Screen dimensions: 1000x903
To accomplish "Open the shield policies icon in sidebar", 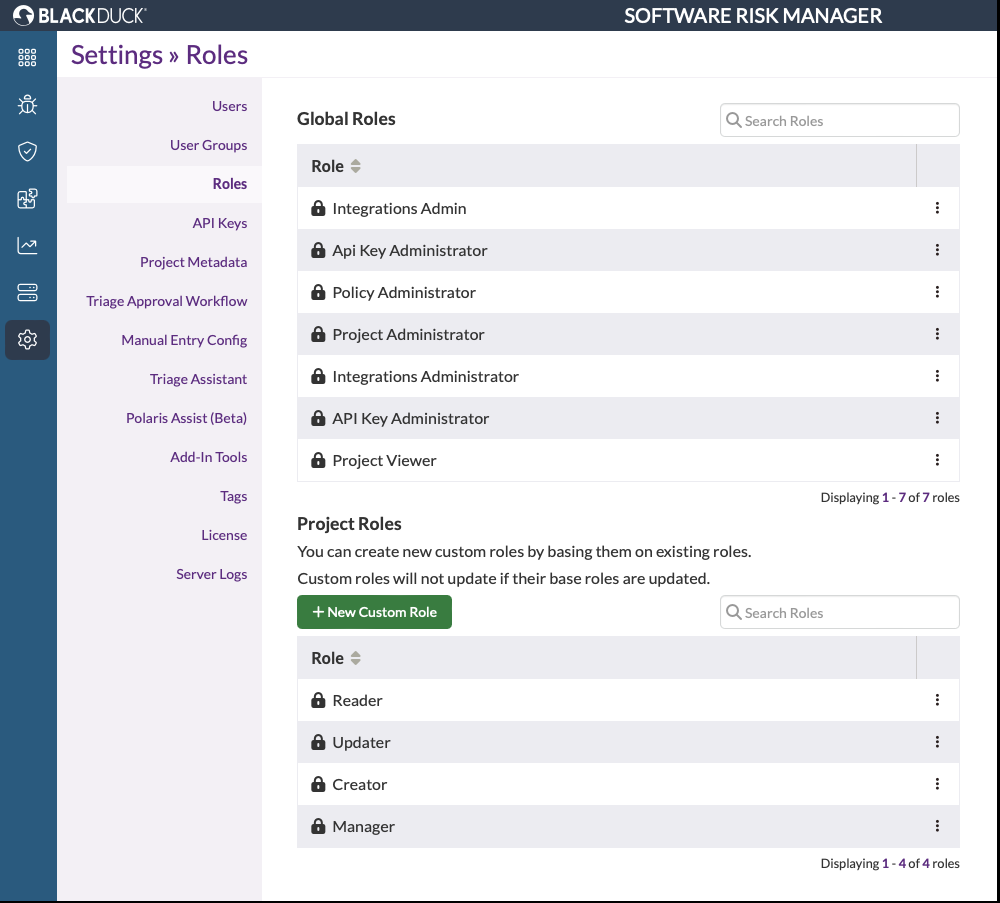I will [27, 151].
